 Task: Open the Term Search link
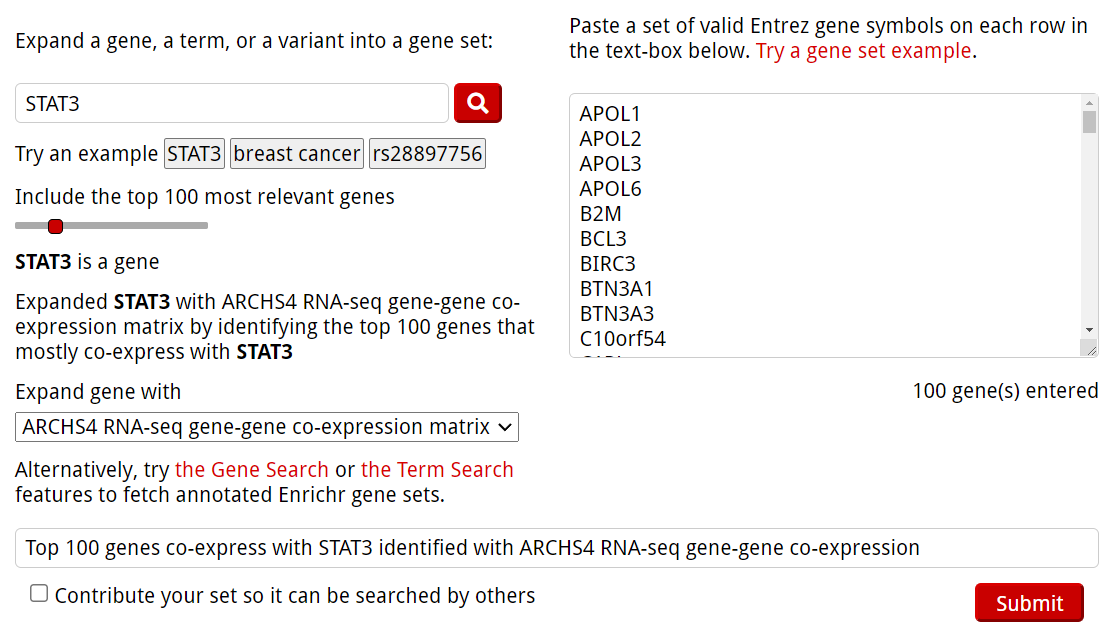point(437,470)
